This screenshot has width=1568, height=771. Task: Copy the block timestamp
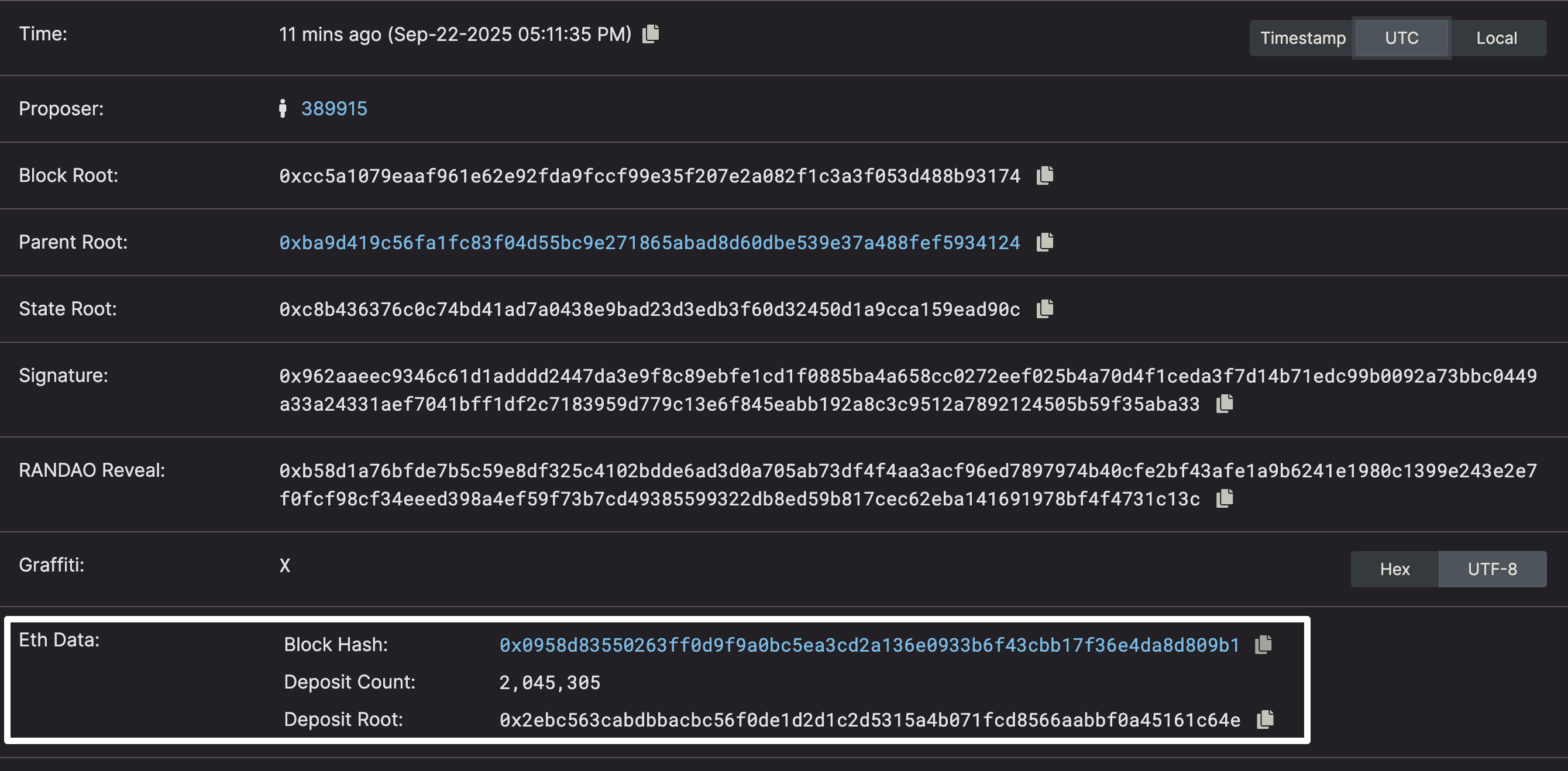coord(651,33)
